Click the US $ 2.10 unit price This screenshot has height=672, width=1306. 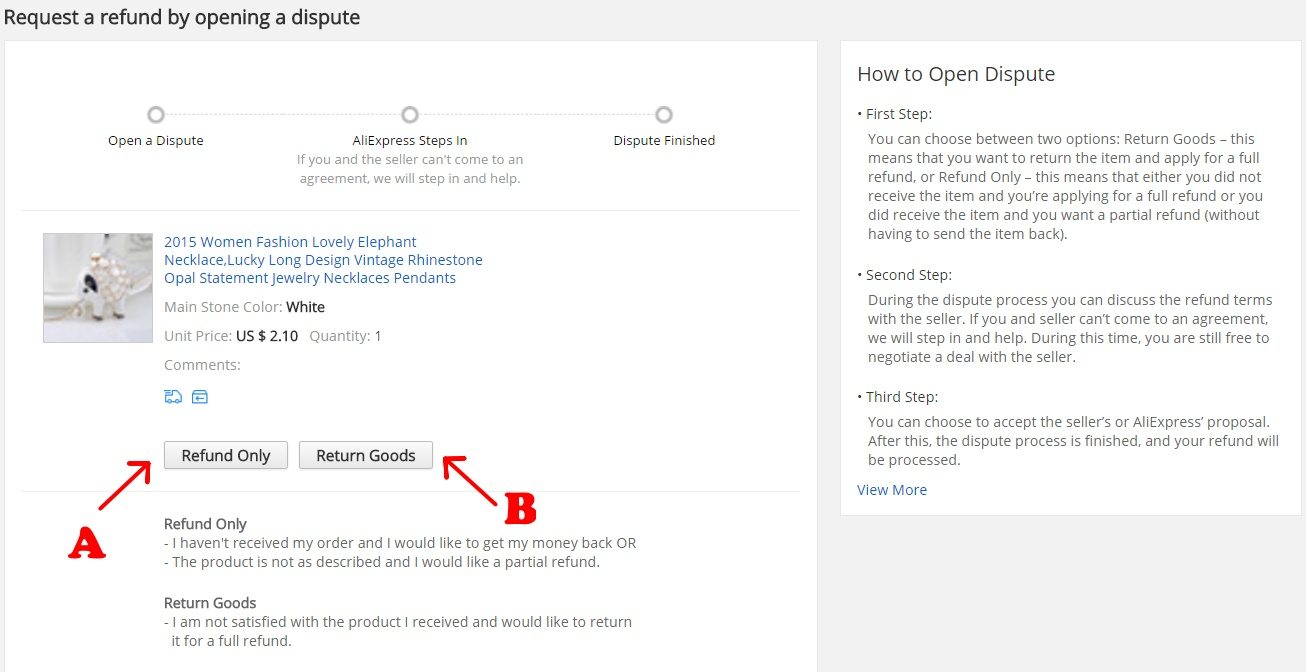(267, 336)
